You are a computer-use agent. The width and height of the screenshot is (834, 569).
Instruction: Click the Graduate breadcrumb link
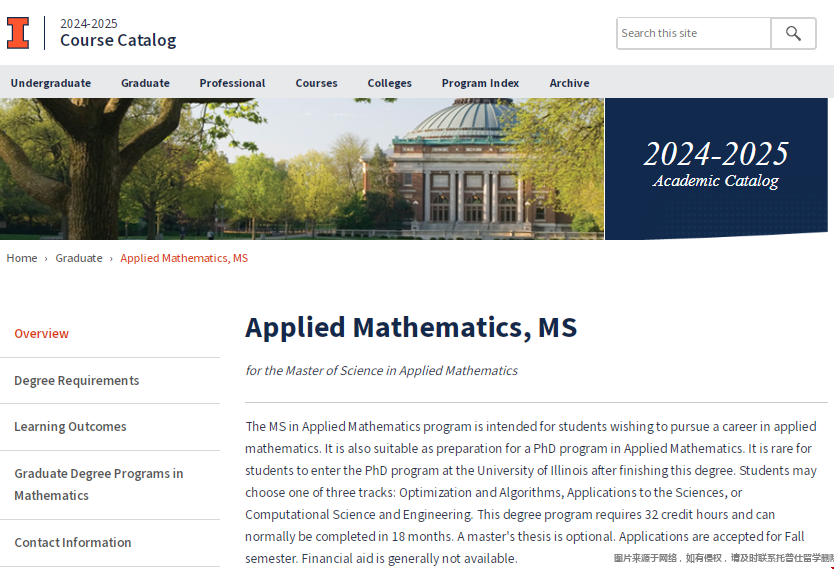click(x=79, y=258)
